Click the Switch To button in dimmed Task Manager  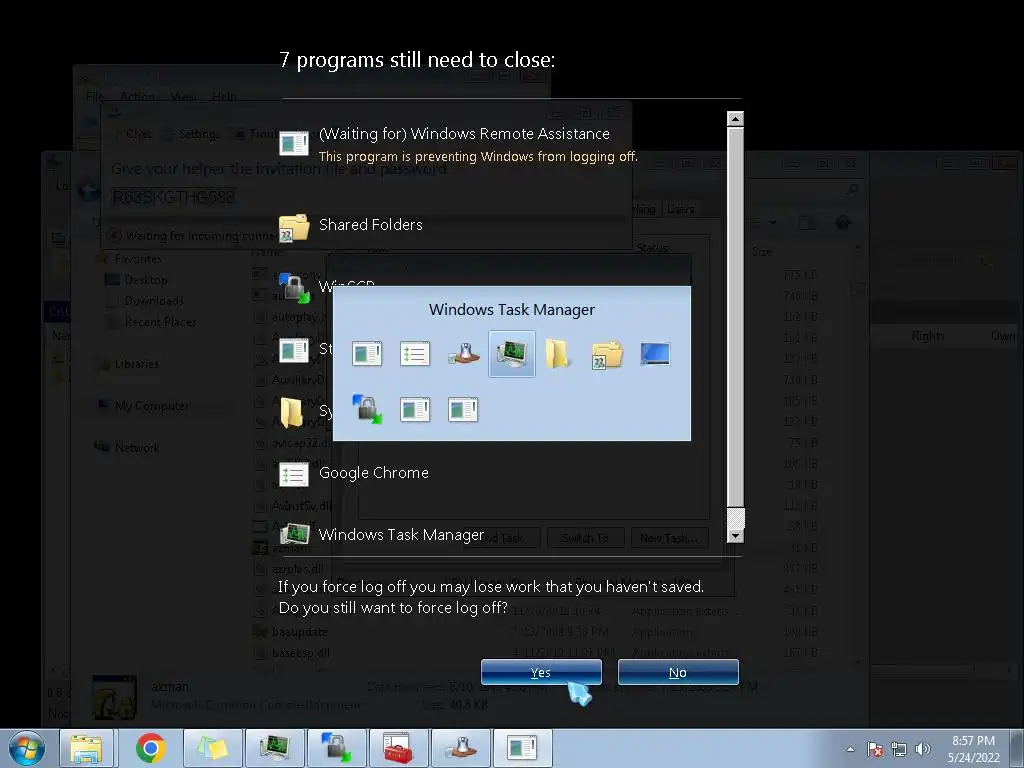585,537
